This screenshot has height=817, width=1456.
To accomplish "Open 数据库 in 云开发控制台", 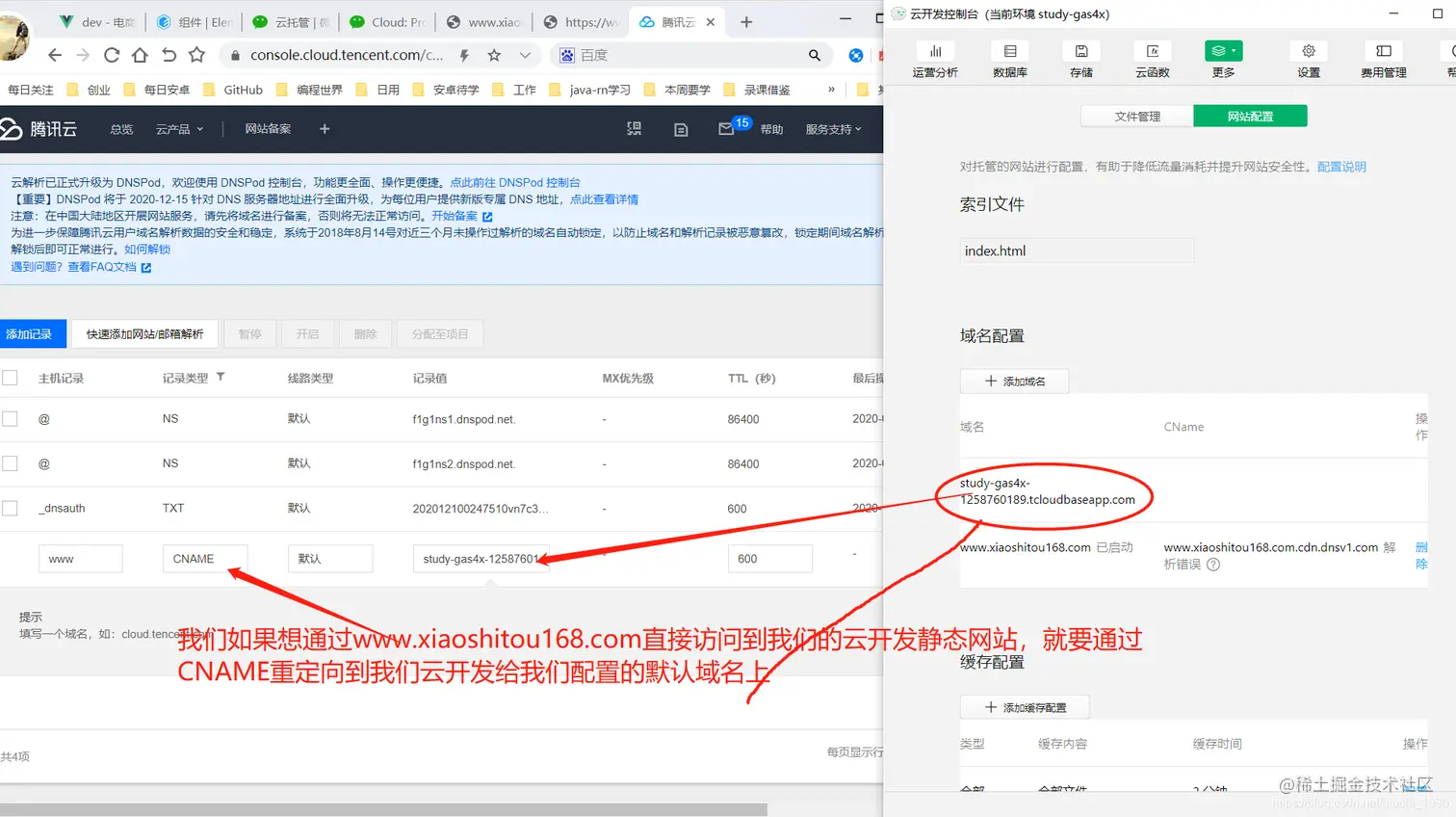I will tap(1010, 60).
